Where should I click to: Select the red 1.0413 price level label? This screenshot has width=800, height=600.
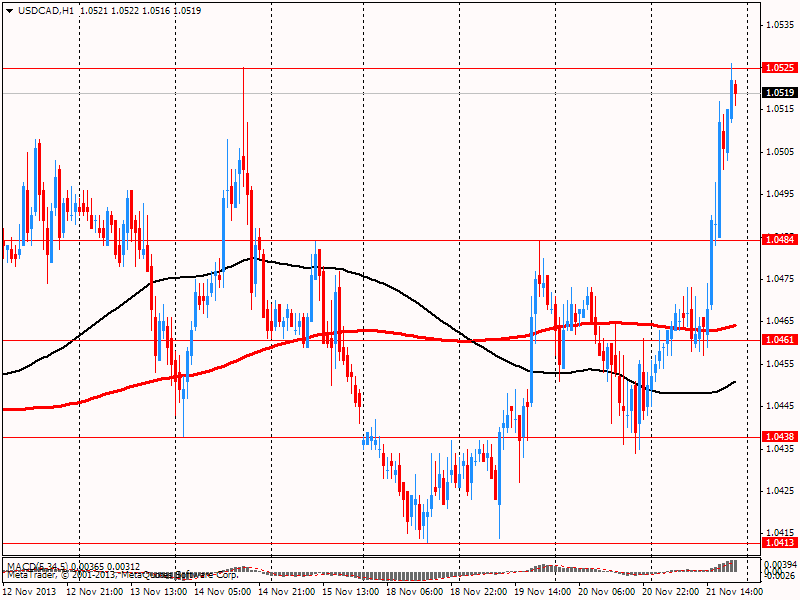point(780,543)
